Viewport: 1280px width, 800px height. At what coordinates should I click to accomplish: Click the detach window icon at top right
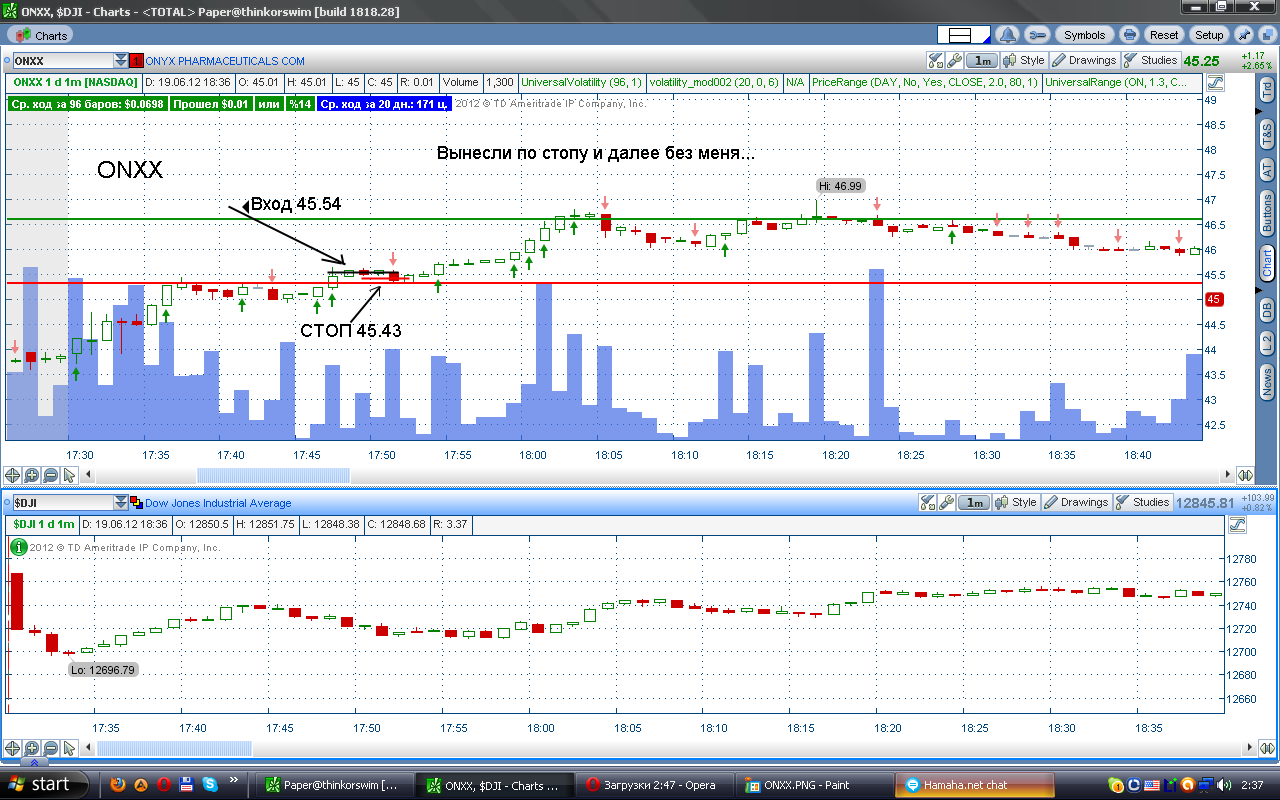point(1268,35)
